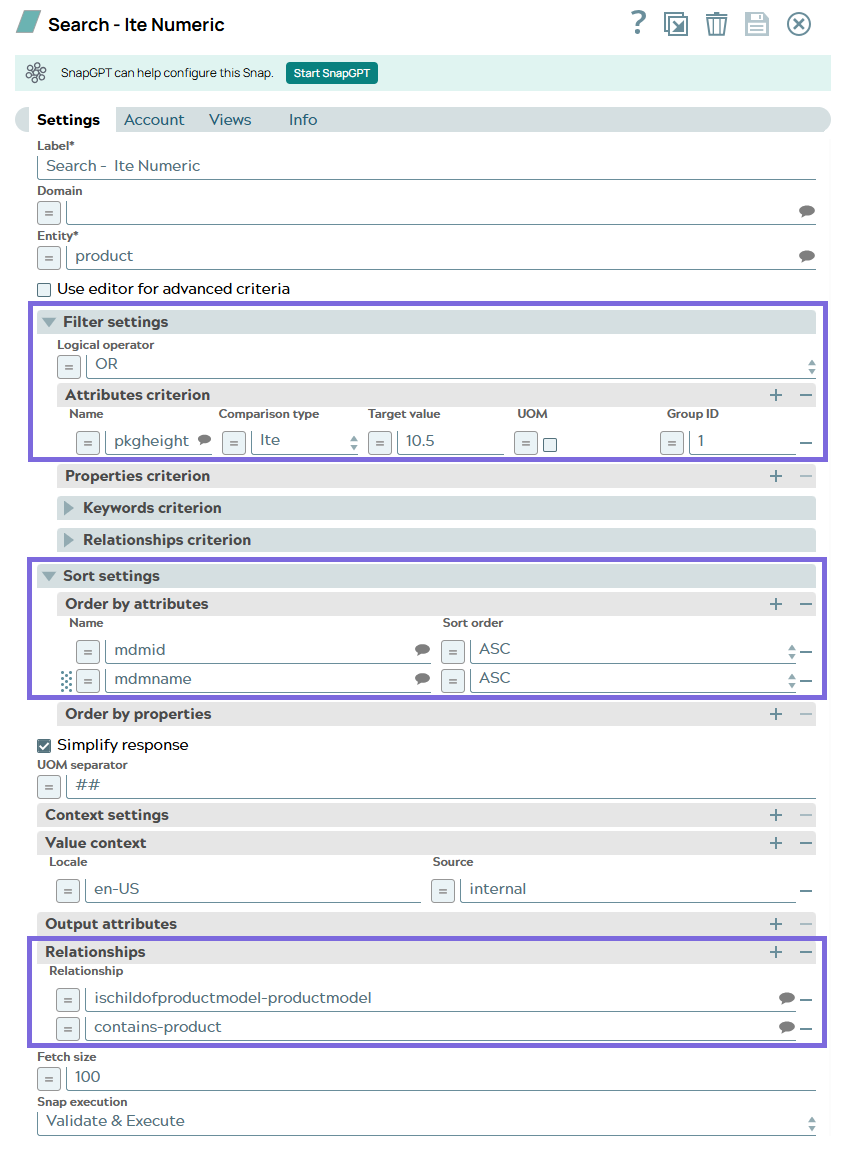
Task: Open the Snap help documentation
Action: coord(638,23)
